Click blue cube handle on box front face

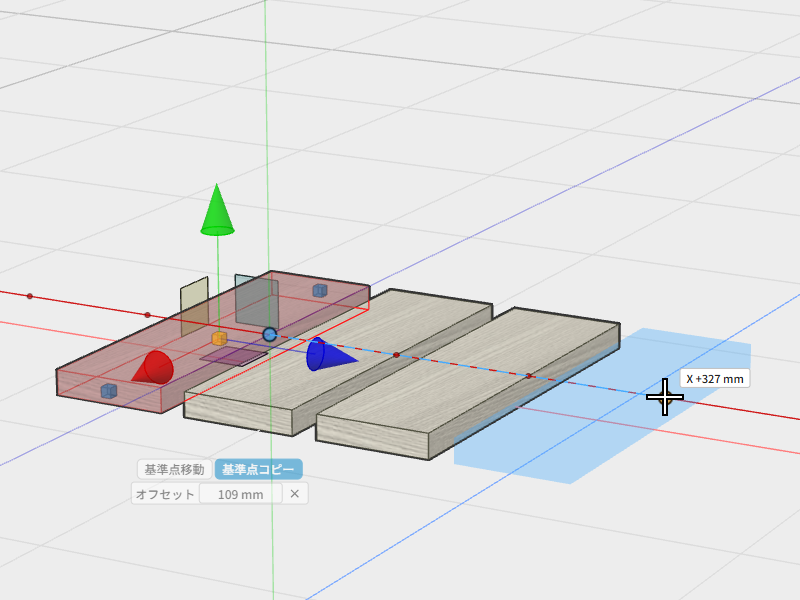click(109, 391)
